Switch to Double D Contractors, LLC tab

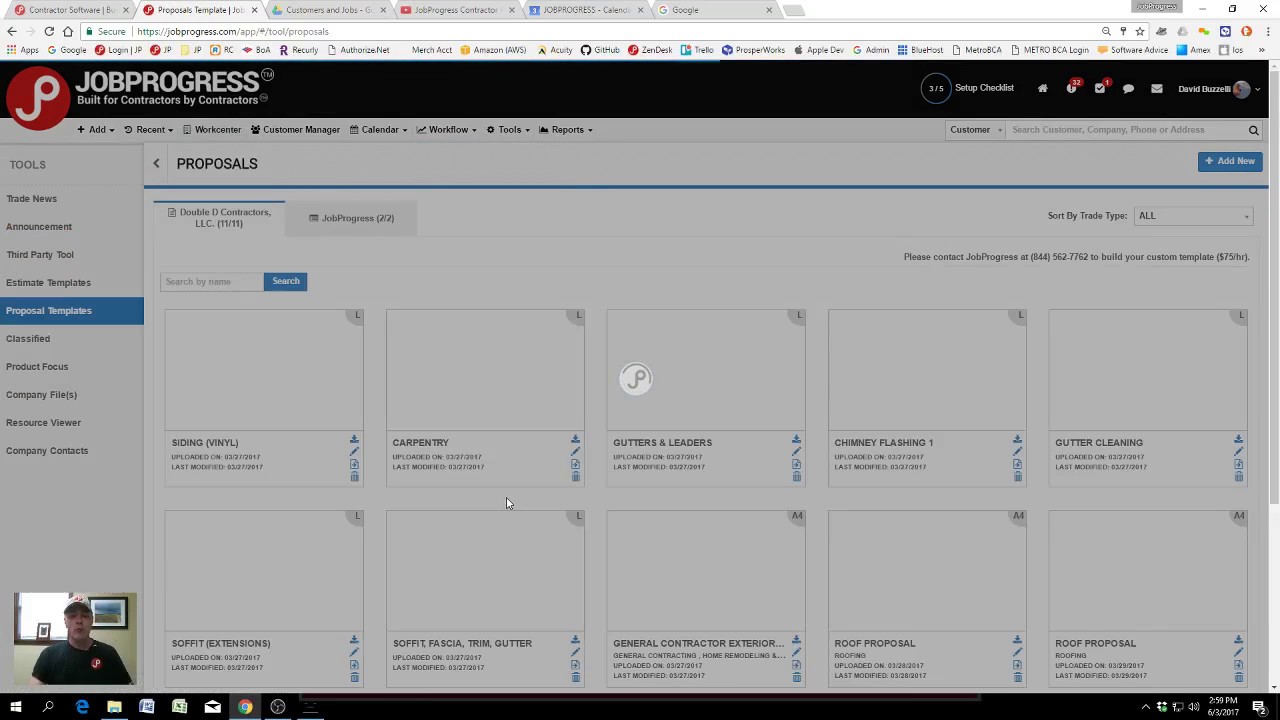click(219, 218)
